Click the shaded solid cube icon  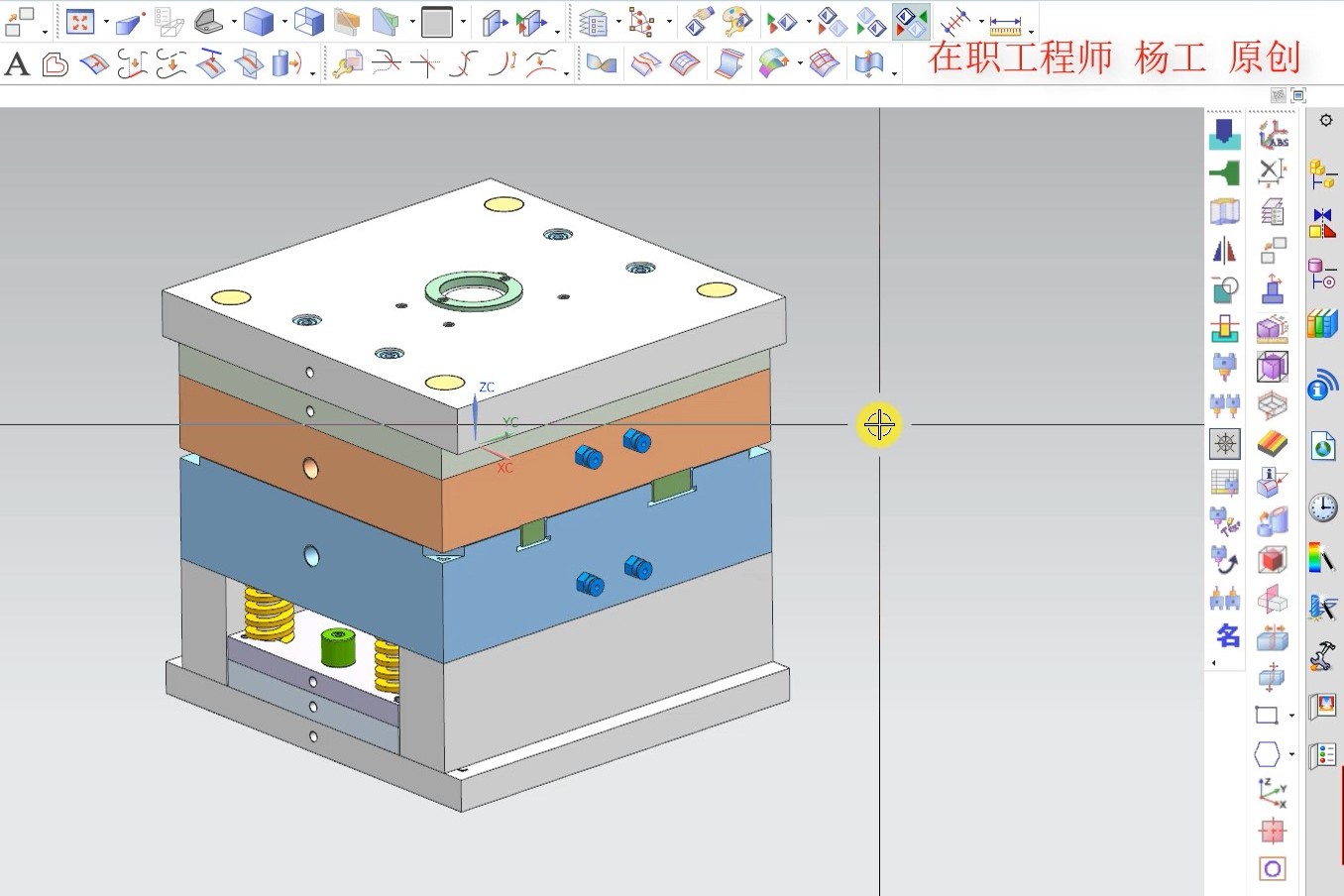(x=258, y=21)
